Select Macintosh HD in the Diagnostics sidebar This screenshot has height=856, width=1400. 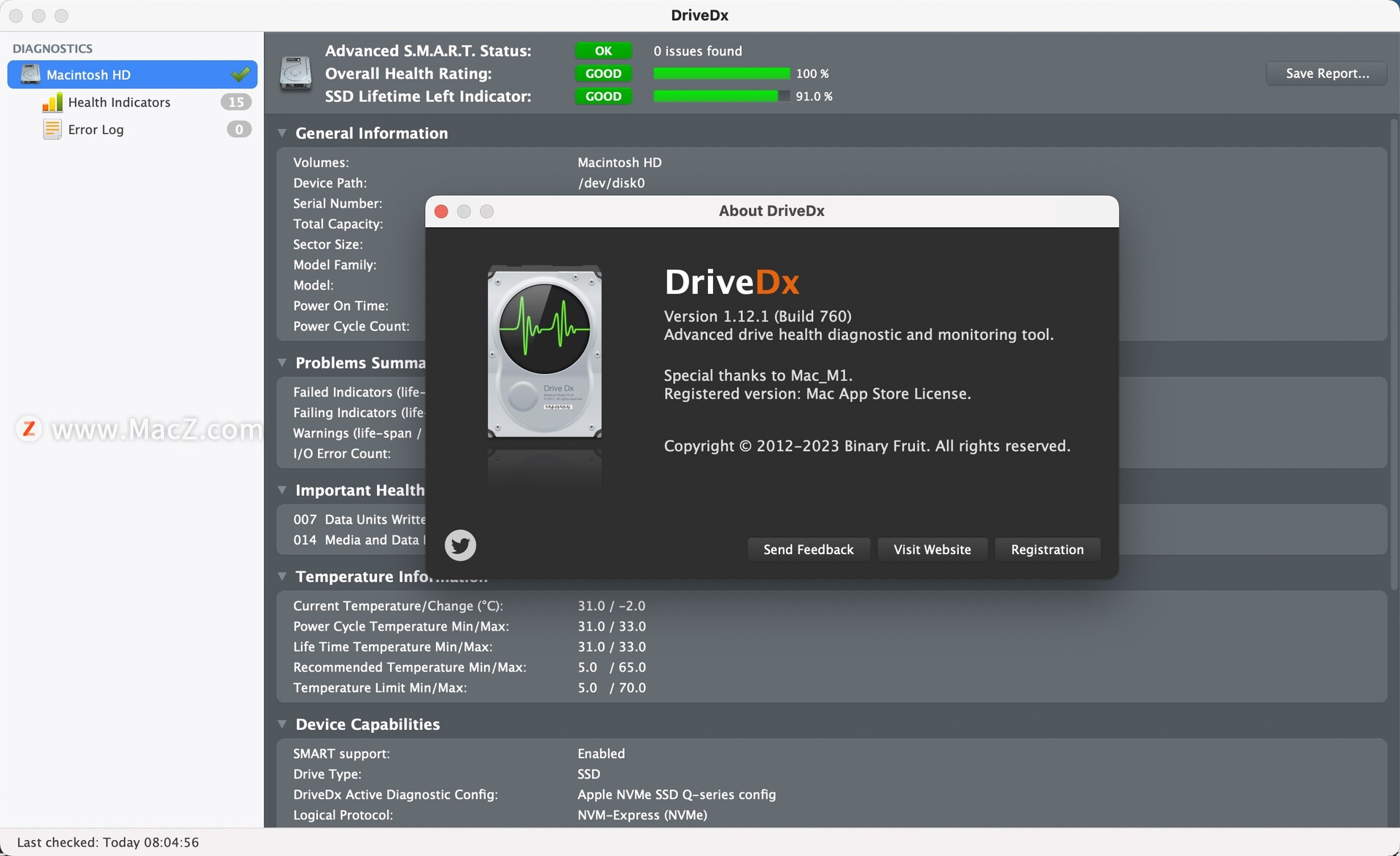pos(132,74)
